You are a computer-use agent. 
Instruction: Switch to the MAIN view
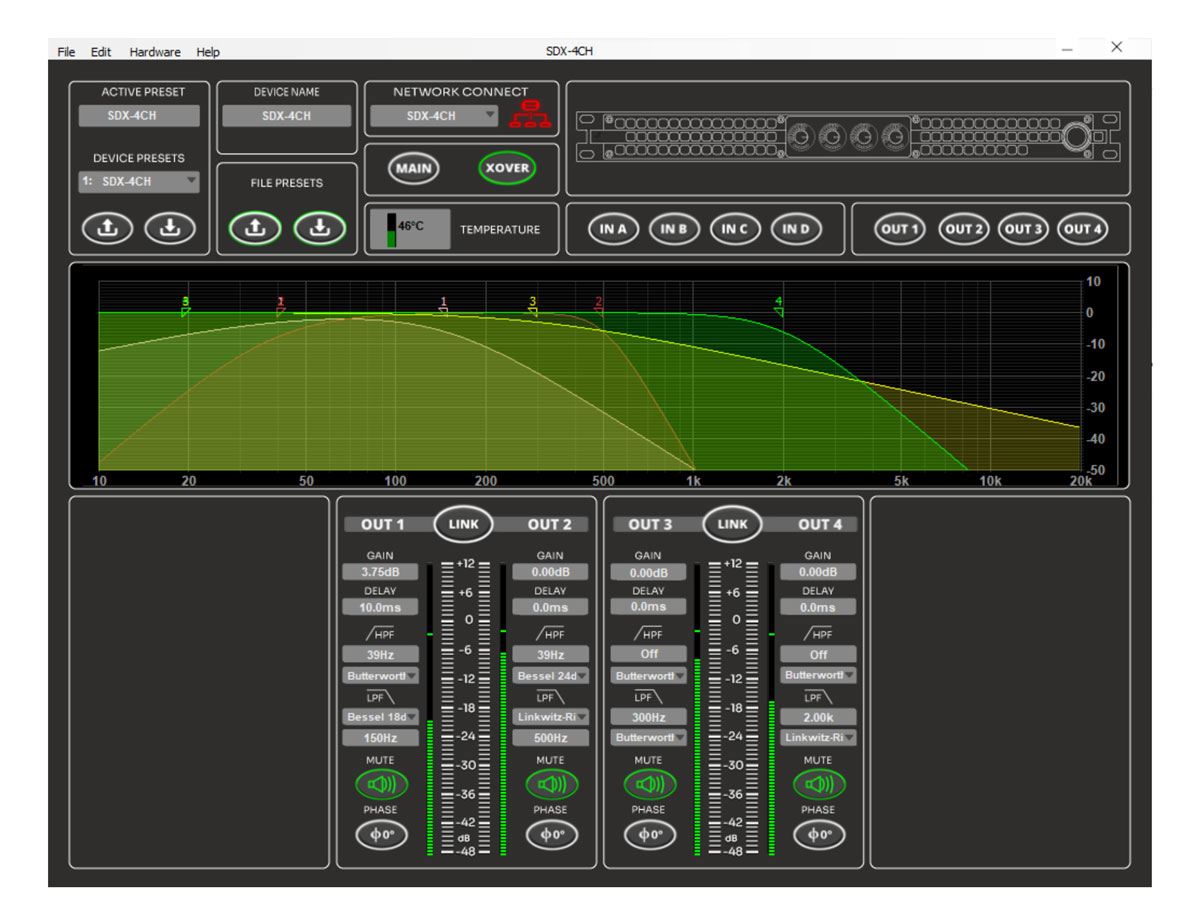click(413, 168)
